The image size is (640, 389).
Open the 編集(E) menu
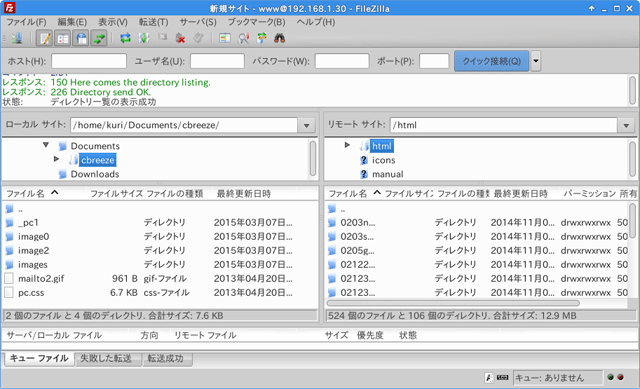tap(72, 22)
